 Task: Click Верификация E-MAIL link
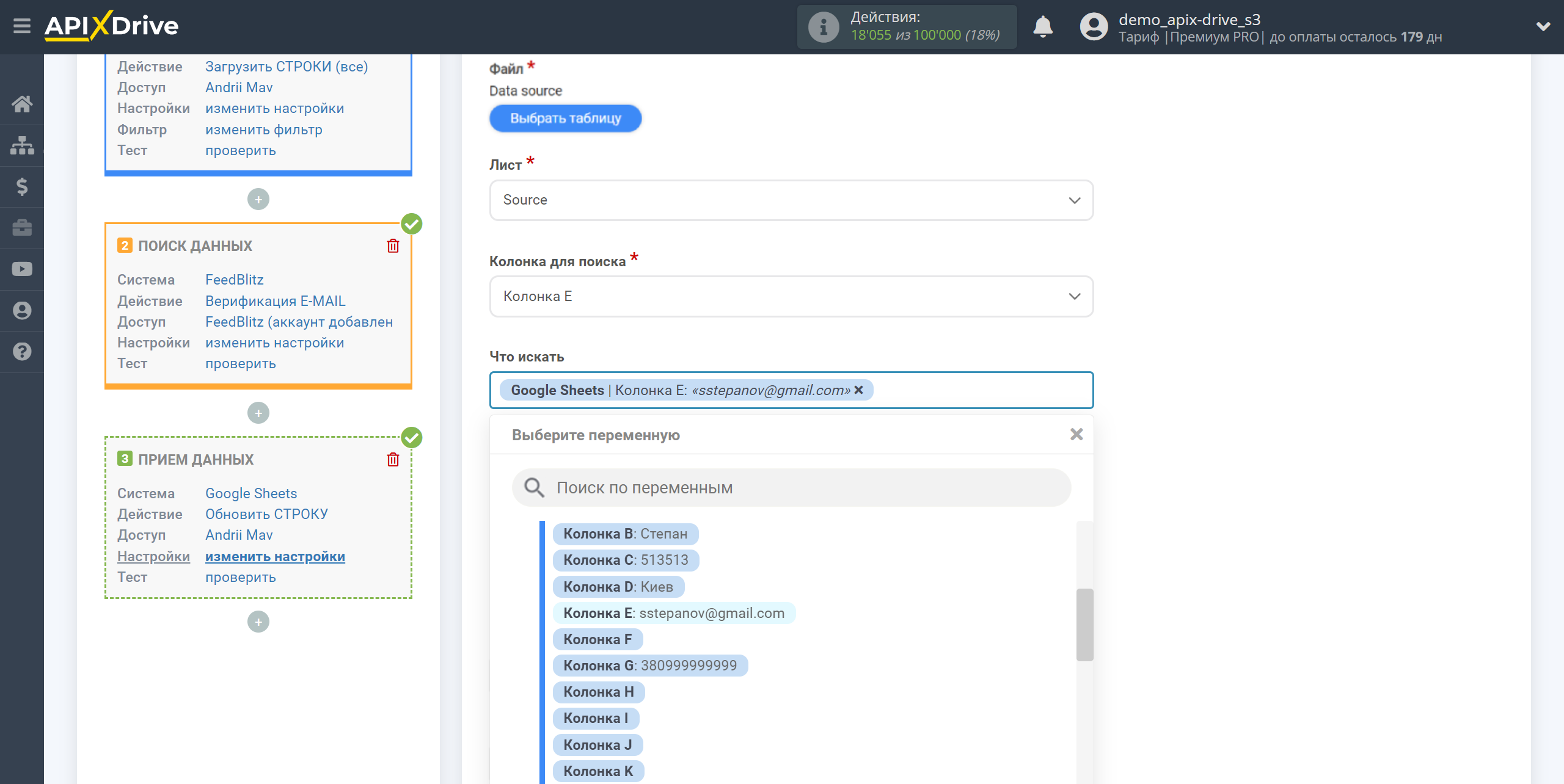click(x=276, y=301)
